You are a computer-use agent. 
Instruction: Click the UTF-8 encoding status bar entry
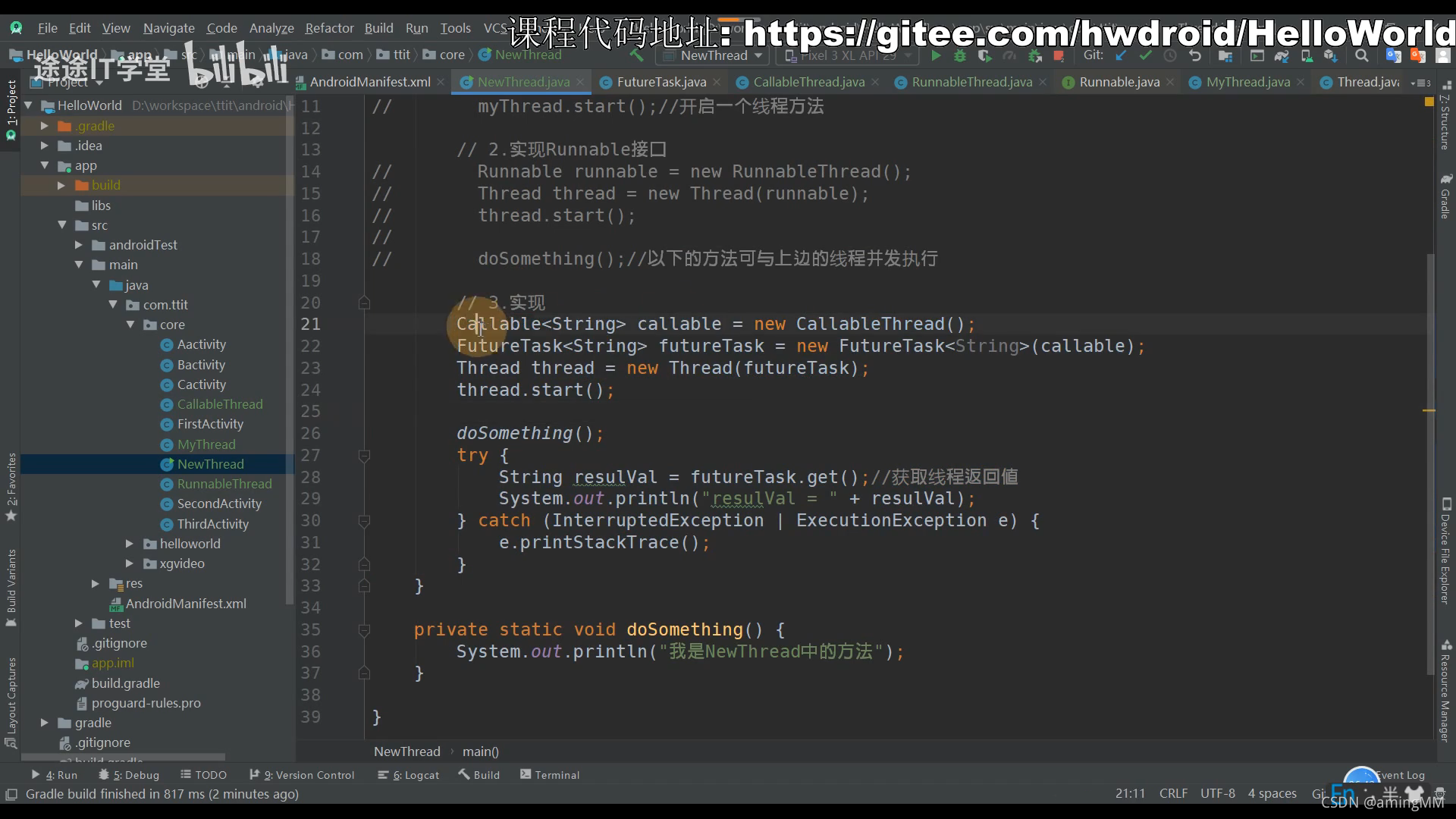tap(1218, 793)
